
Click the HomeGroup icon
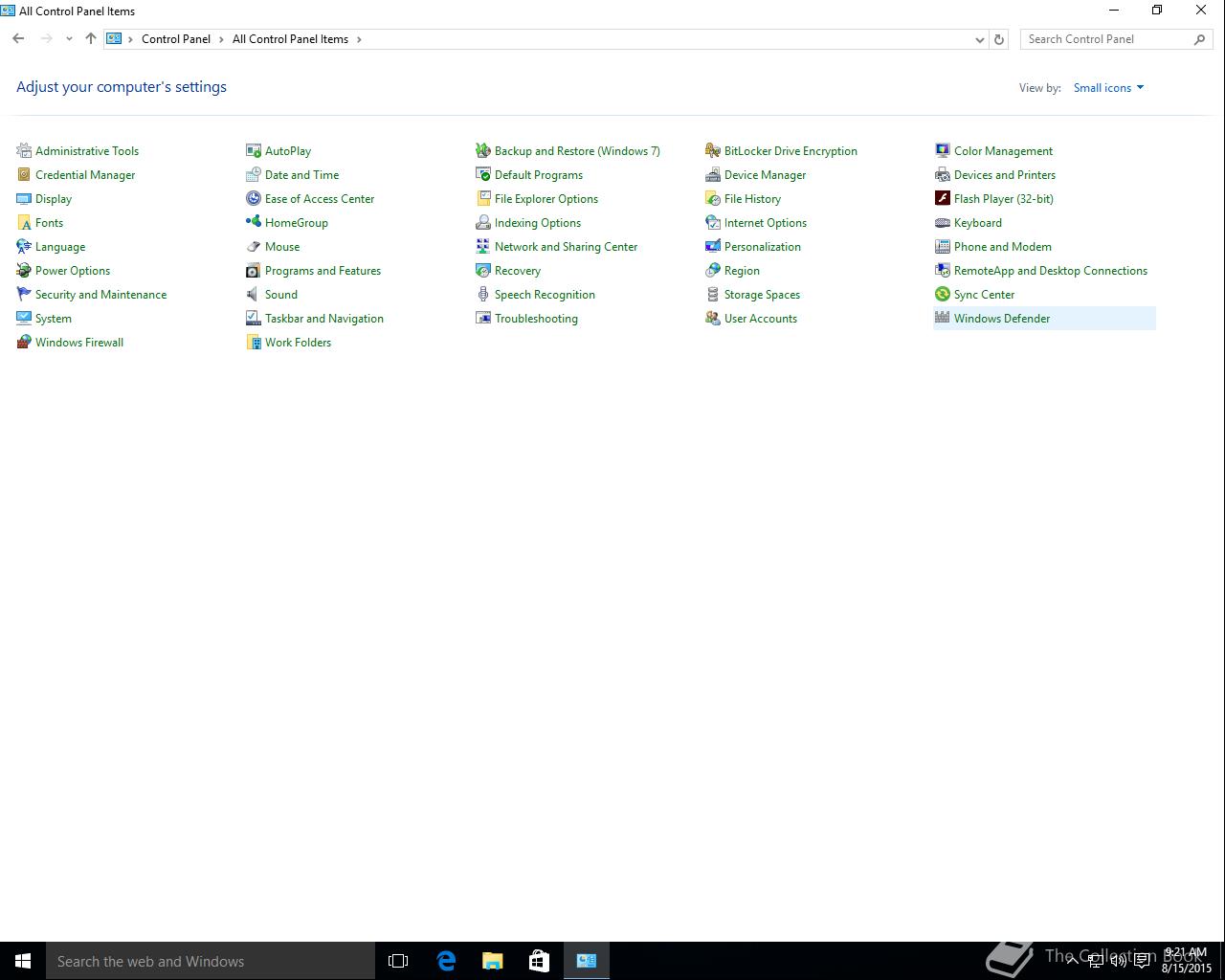coord(254,222)
